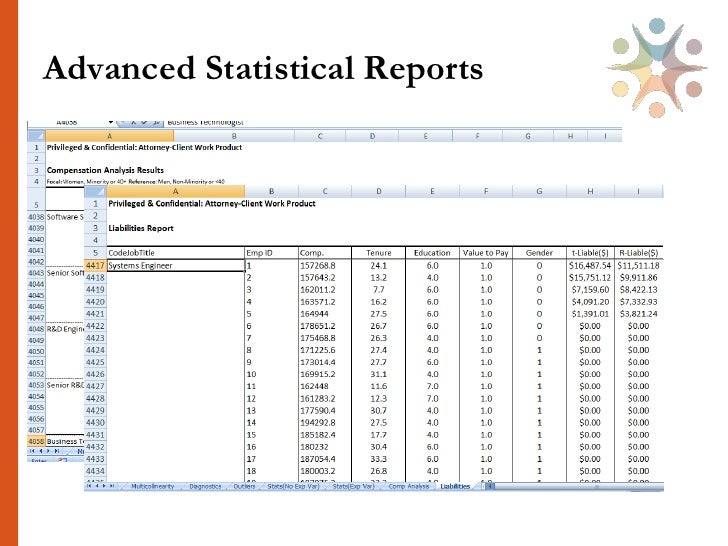Click the 194292.8 compensation cell
728x546 pixels.
325,422
